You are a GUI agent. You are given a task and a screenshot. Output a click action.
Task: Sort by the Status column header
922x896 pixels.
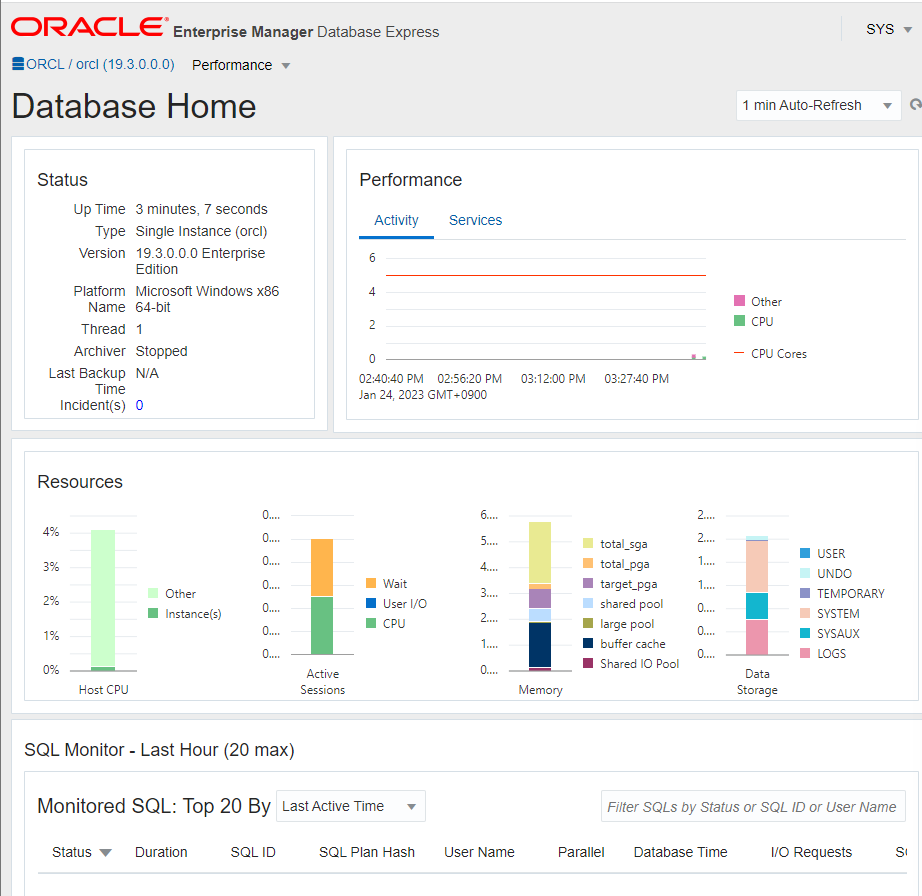click(x=72, y=852)
